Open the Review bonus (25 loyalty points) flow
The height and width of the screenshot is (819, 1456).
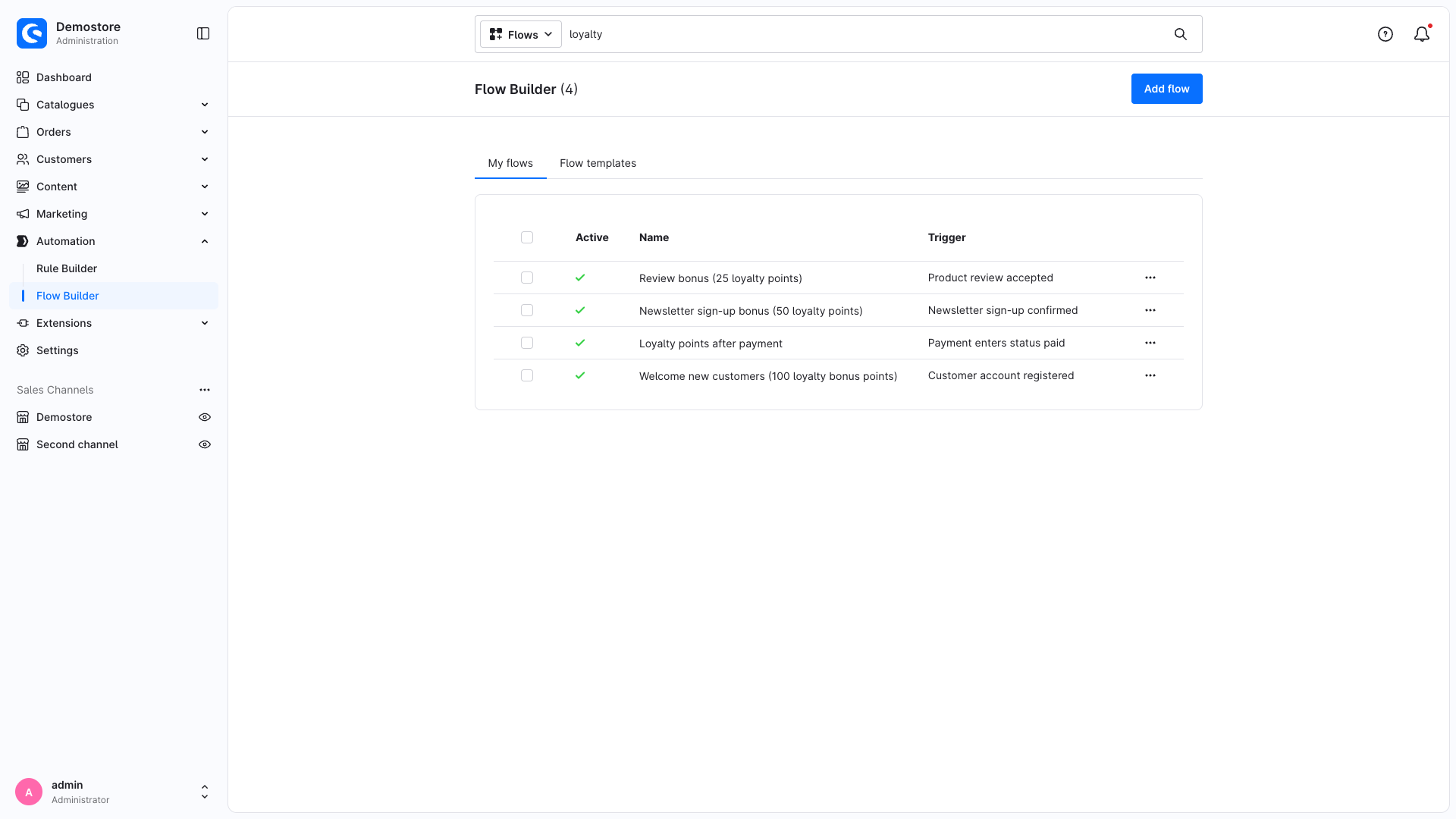[720, 278]
